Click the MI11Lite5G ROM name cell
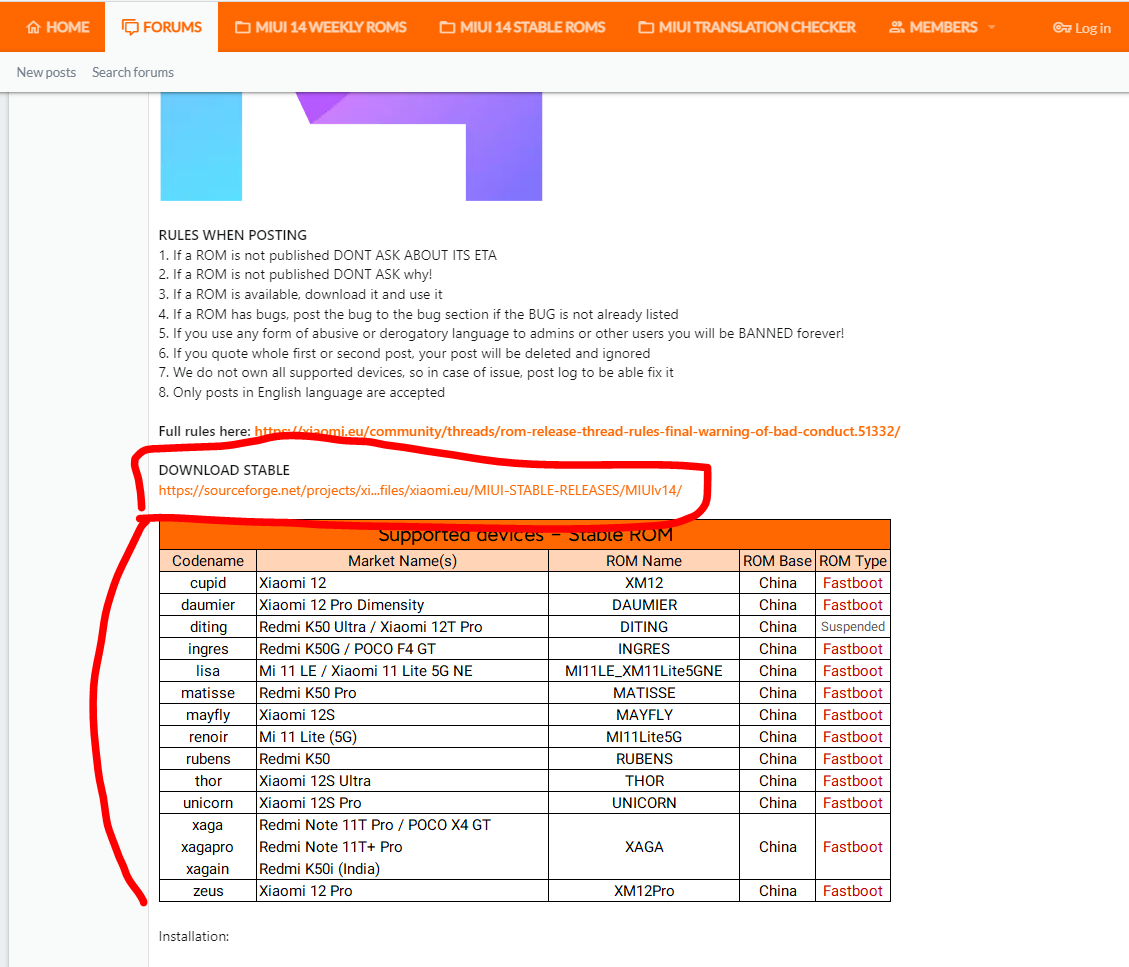 [644, 737]
